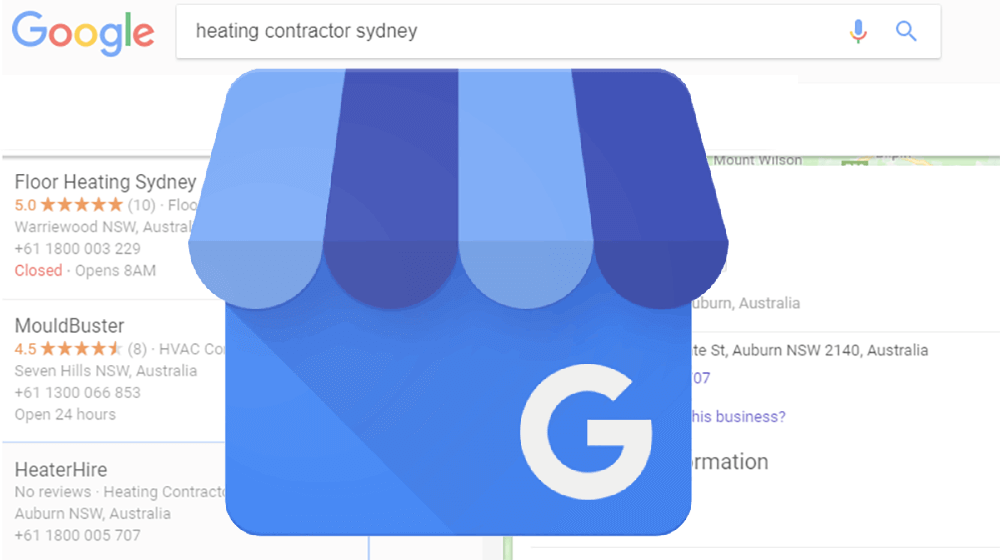Click the Google My Business storefront icon
This screenshot has width=1000, height=560.
pos(459,302)
